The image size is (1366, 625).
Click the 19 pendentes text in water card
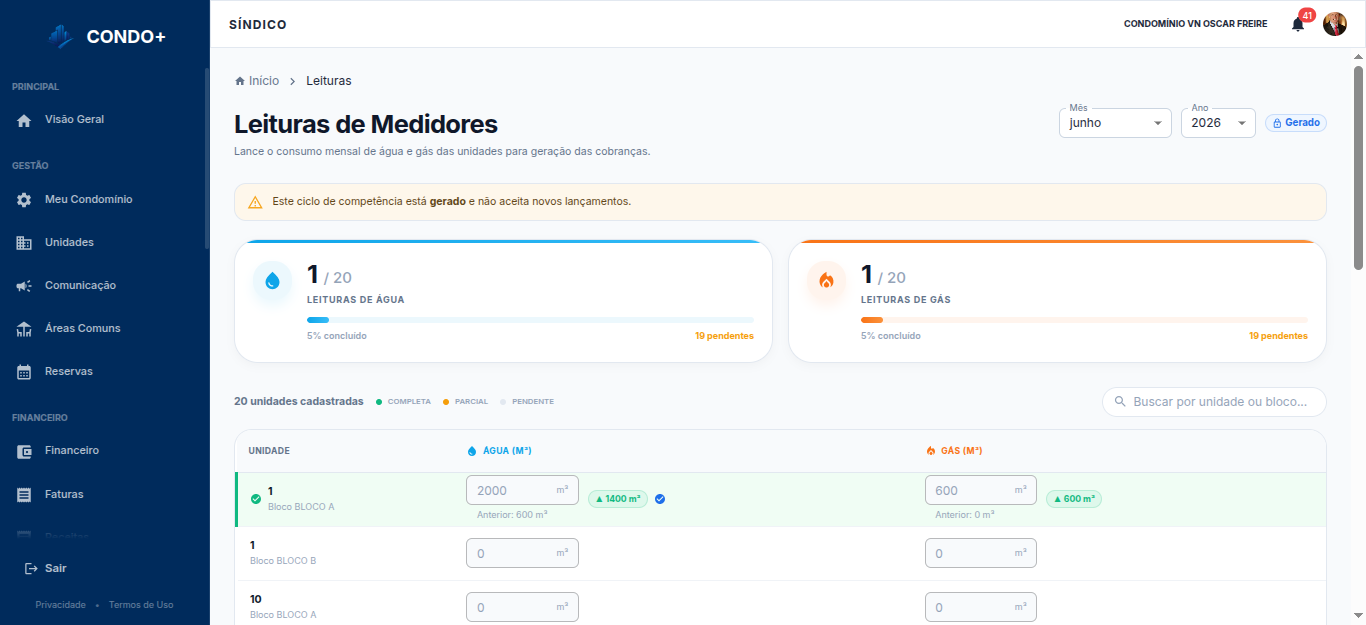pyautogui.click(x=724, y=336)
